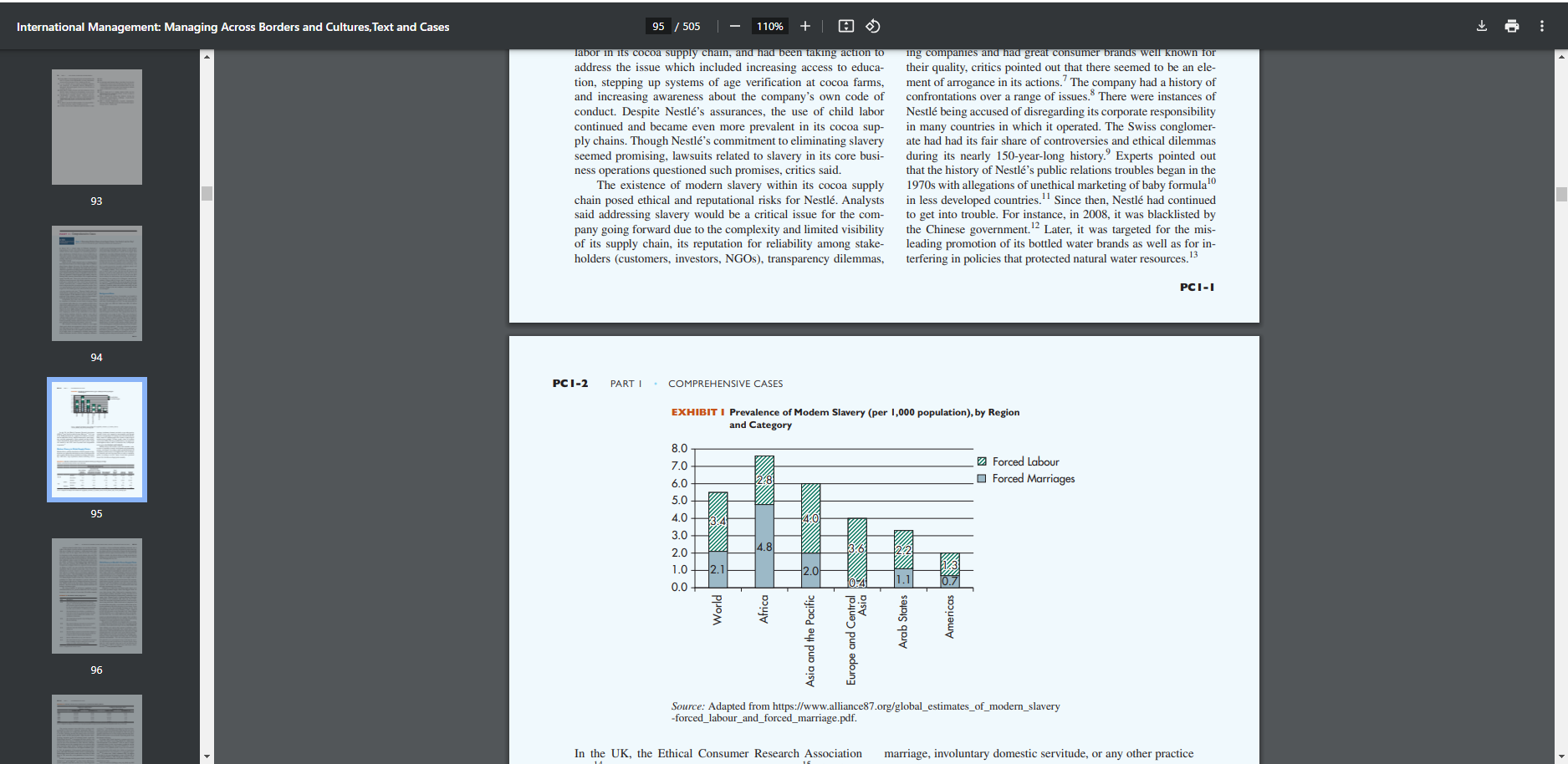Click the 110% zoom level field
The width and height of the screenshot is (1568, 764).
tap(769, 26)
